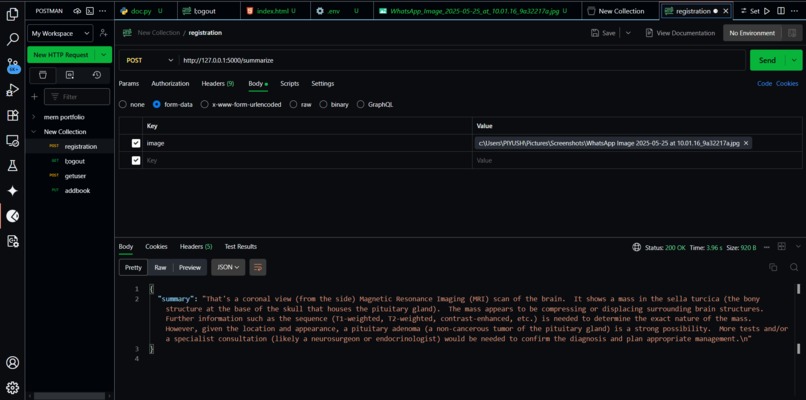Select the GraphQL body type
This screenshot has height=400, width=806.
pos(360,104)
